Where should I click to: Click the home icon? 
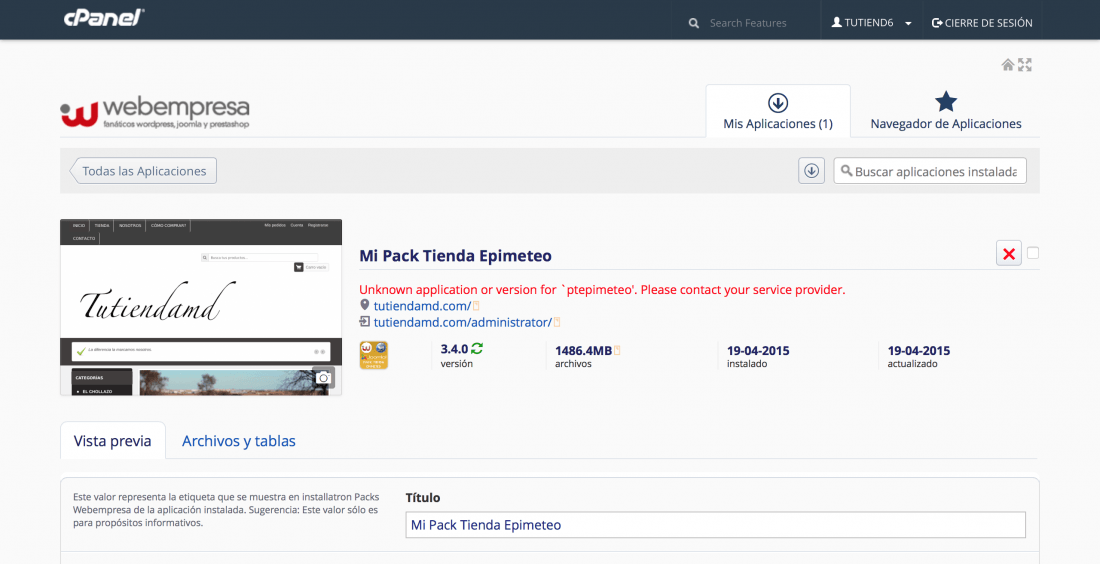(1007, 65)
